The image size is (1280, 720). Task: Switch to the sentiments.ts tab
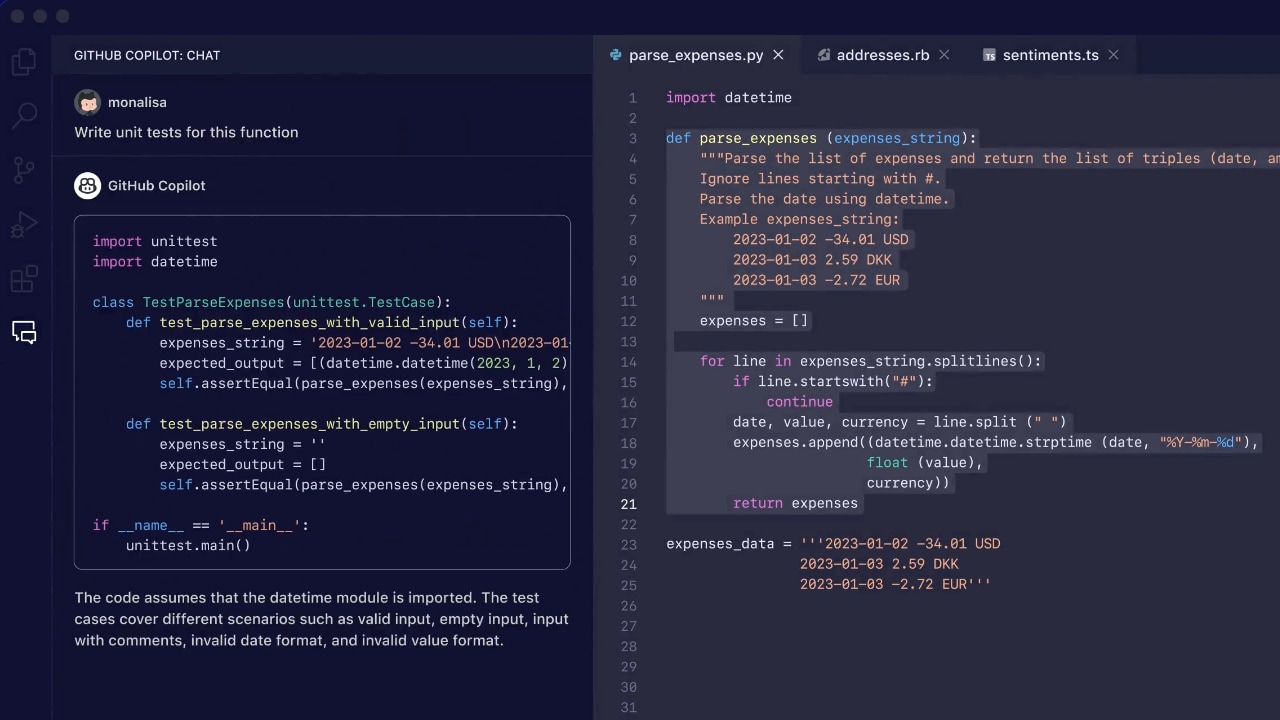point(1051,55)
